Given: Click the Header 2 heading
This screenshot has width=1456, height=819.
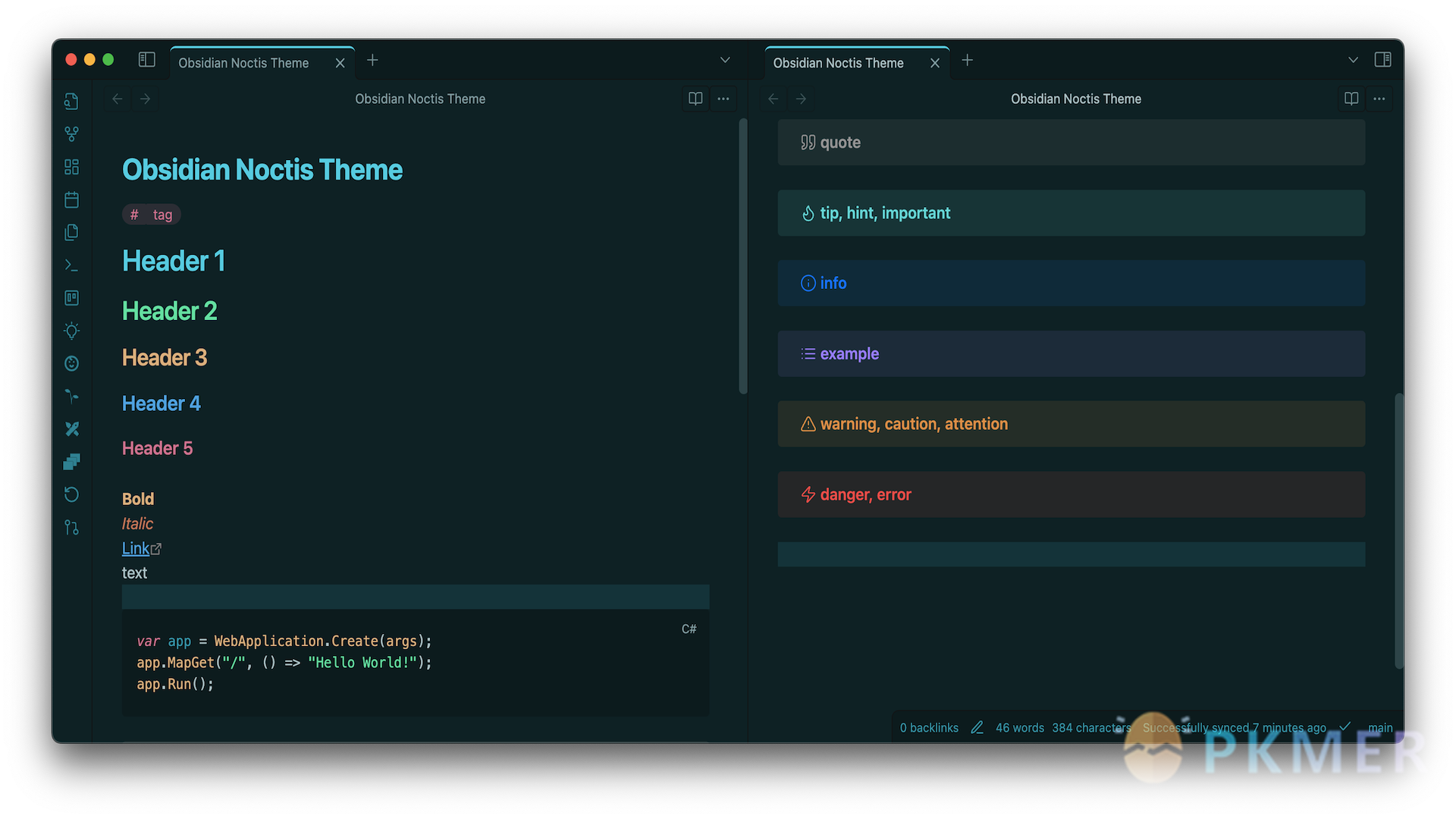Looking at the screenshot, I should [170, 311].
